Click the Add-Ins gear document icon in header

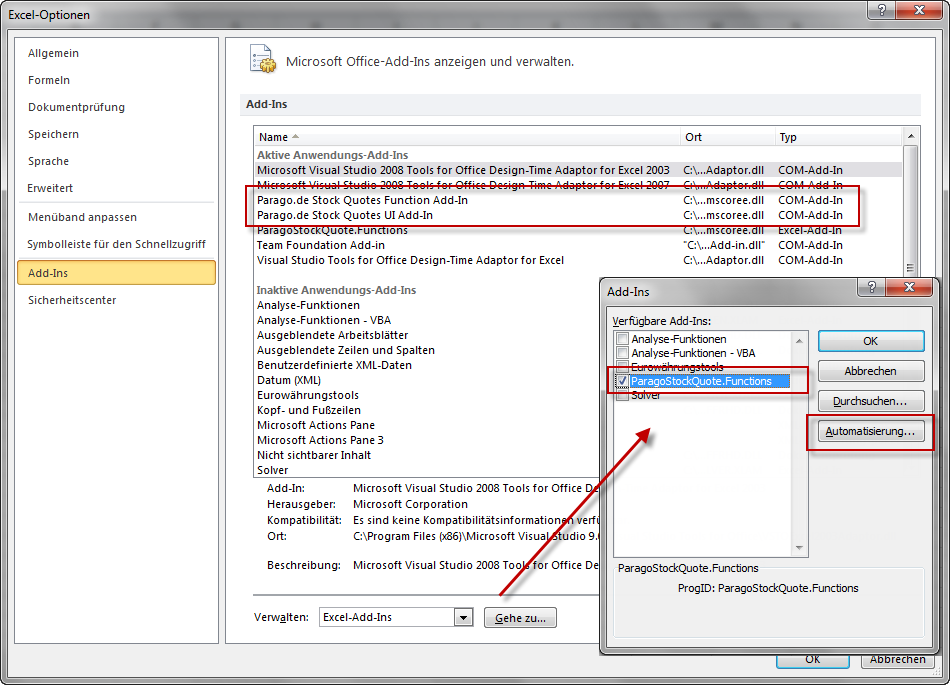coord(261,60)
